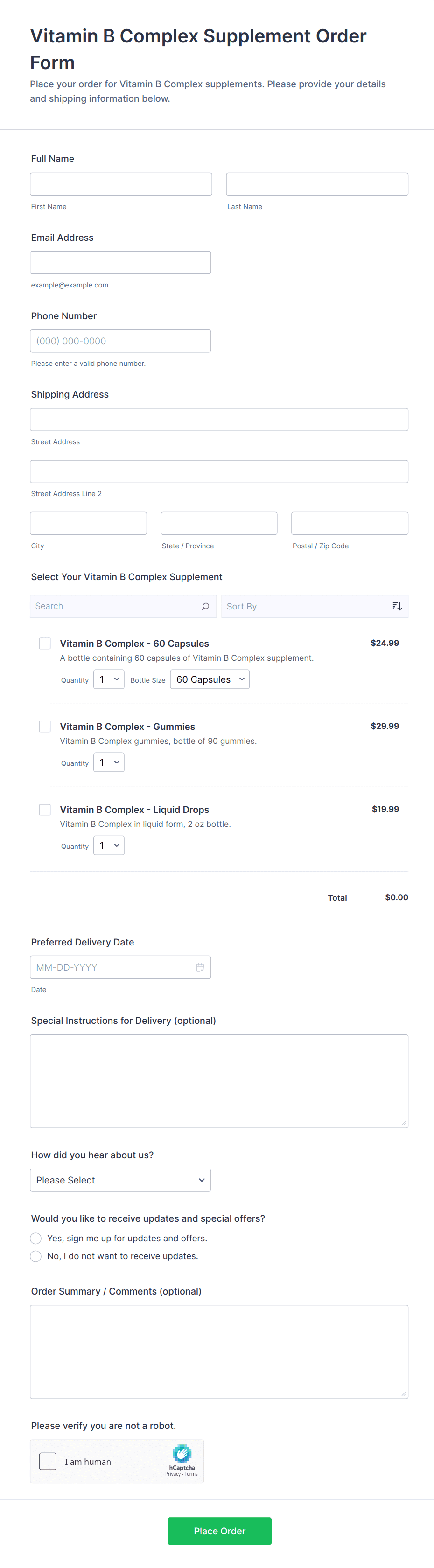Click the First Name input field
This screenshot has height=1568, width=434.
tap(121, 184)
